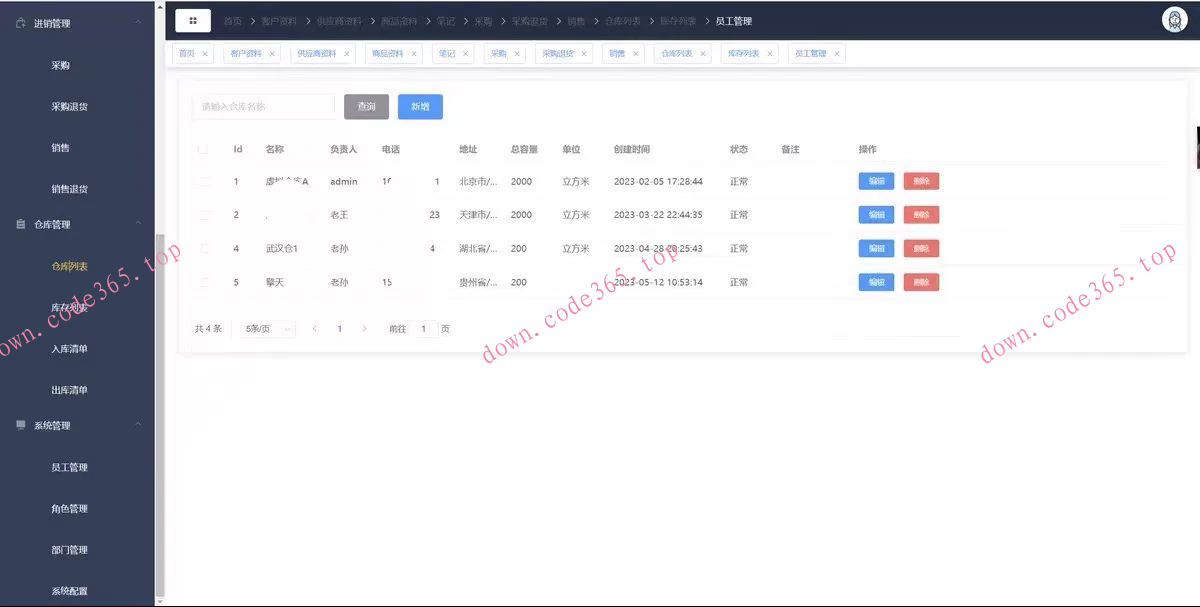This screenshot has height=607, width=1200.
Task: Open 首页 from the breadcrumb navigation
Action: tap(236, 19)
